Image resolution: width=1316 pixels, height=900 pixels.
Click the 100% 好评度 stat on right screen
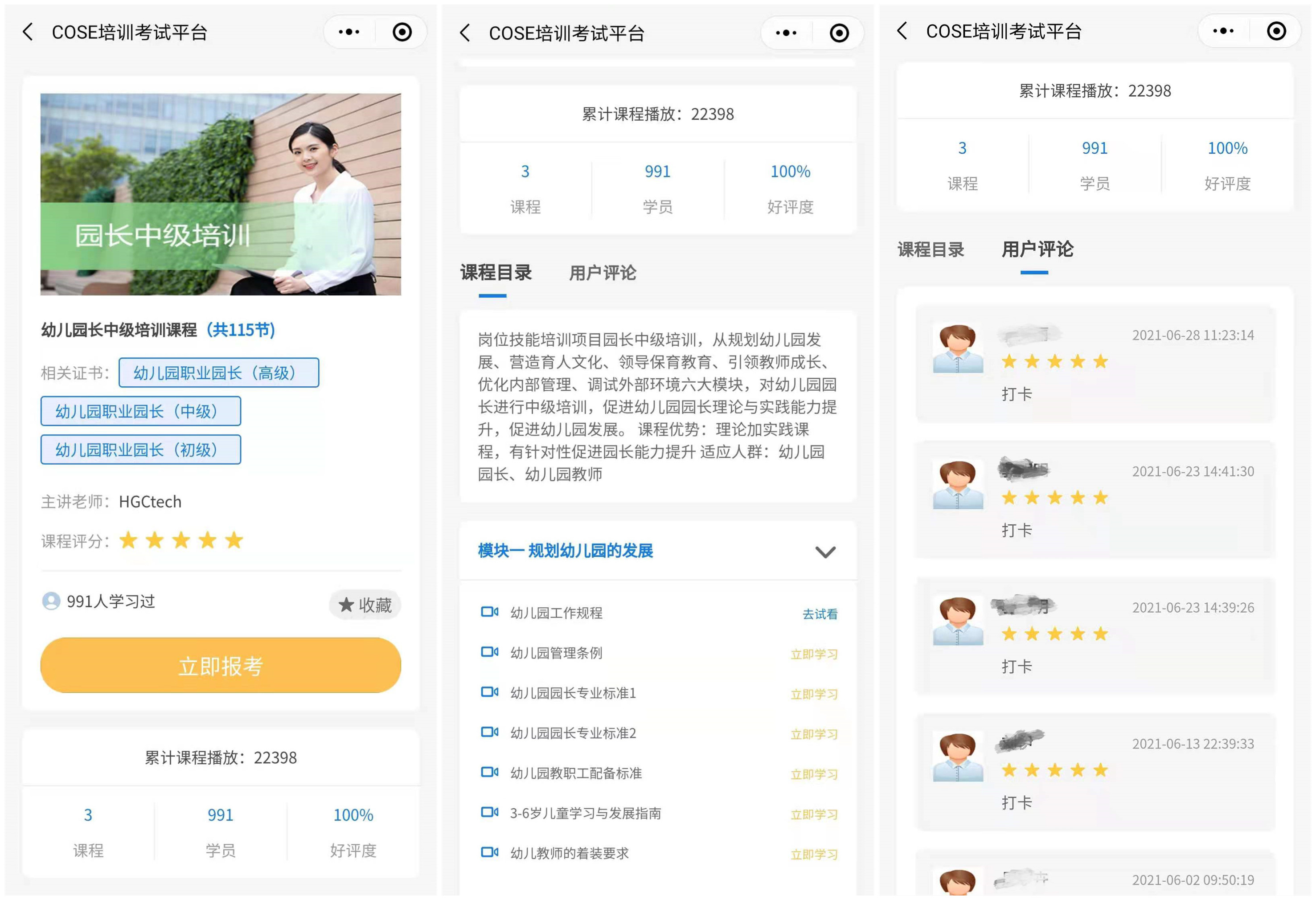pos(1227,165)
